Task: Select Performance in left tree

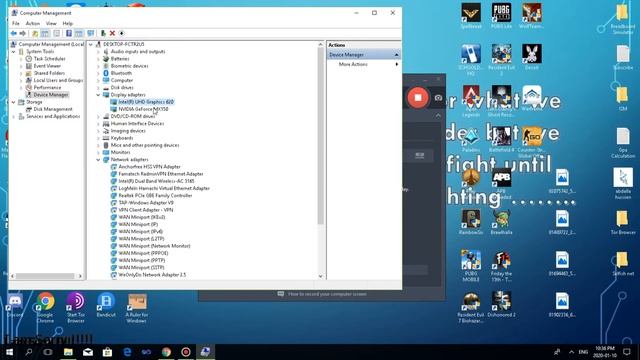Action: (x=47, y=87)
